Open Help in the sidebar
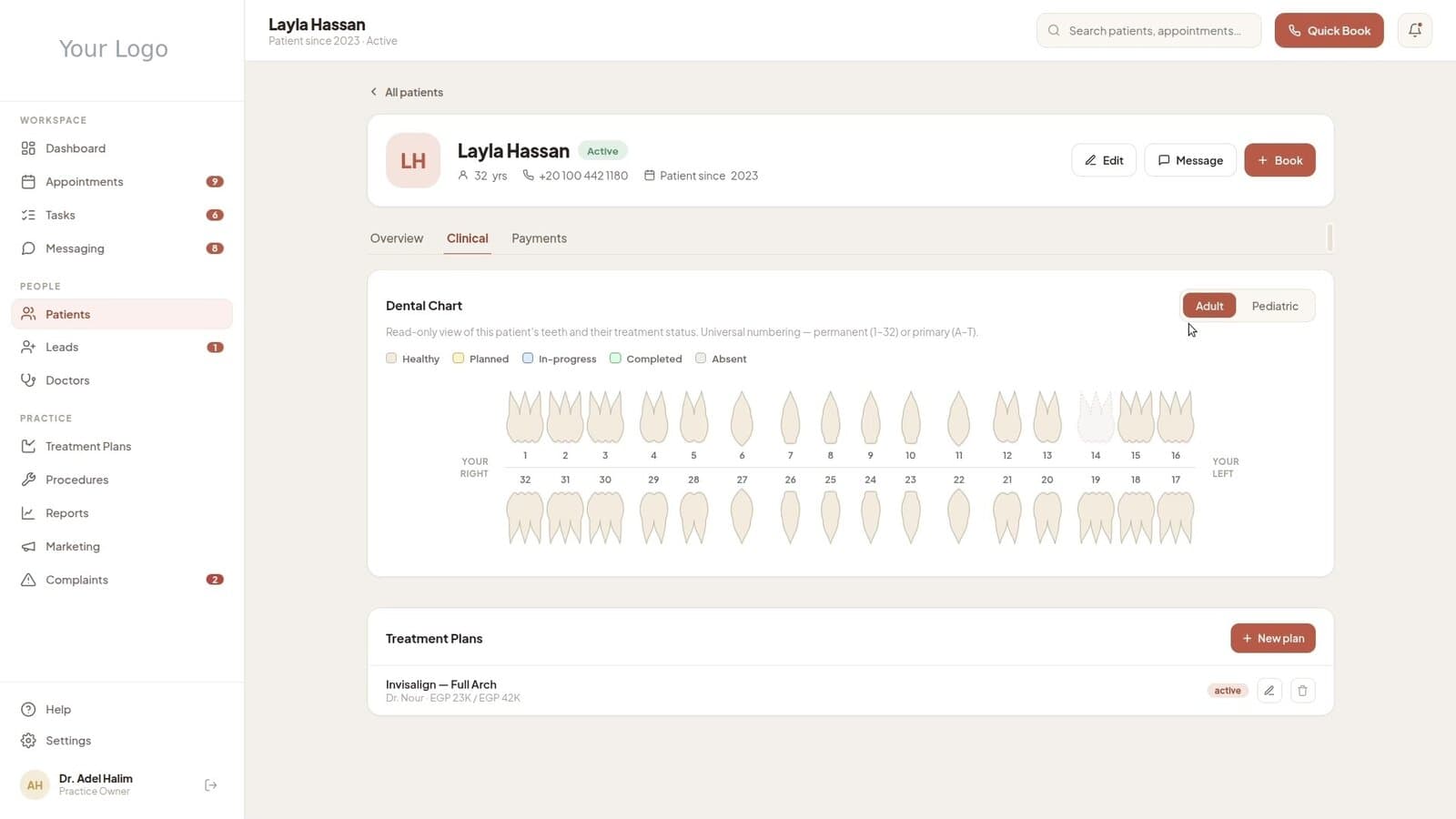 pos(121,709)
